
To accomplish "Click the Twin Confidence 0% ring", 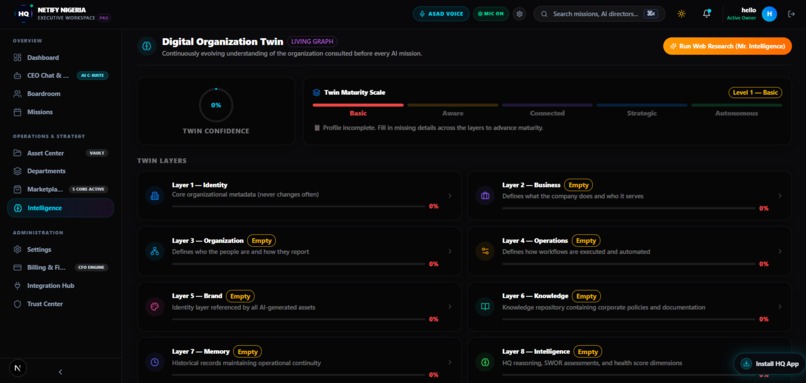I will click(216, 105).
